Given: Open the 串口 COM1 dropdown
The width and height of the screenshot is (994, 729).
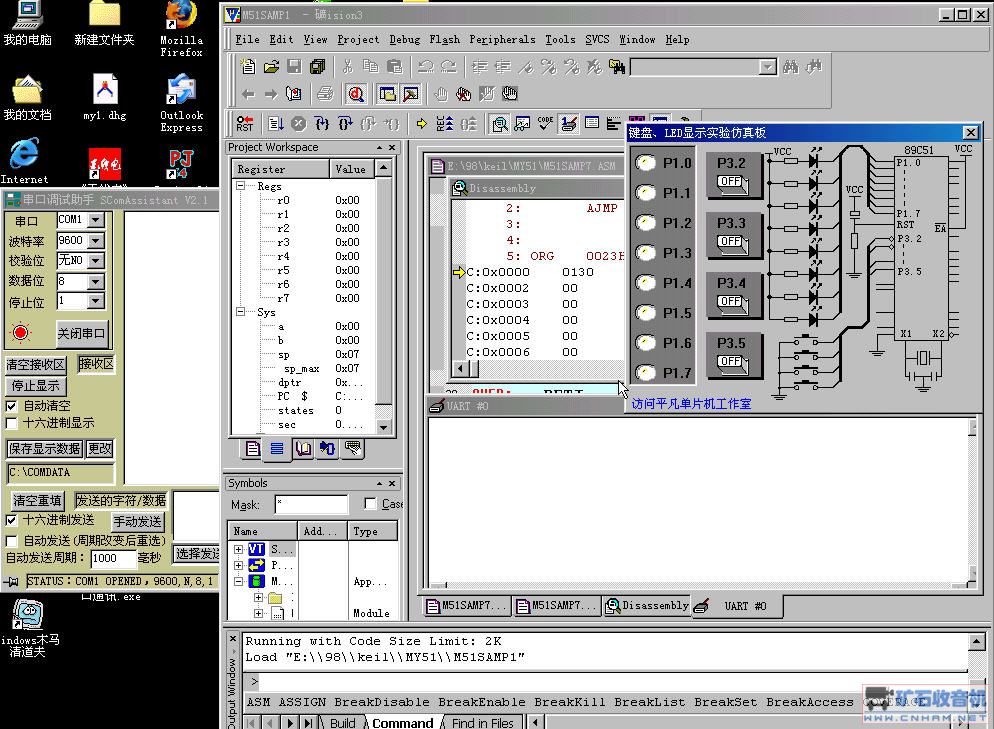Looking at the screenshot, I should click(96, 220).
